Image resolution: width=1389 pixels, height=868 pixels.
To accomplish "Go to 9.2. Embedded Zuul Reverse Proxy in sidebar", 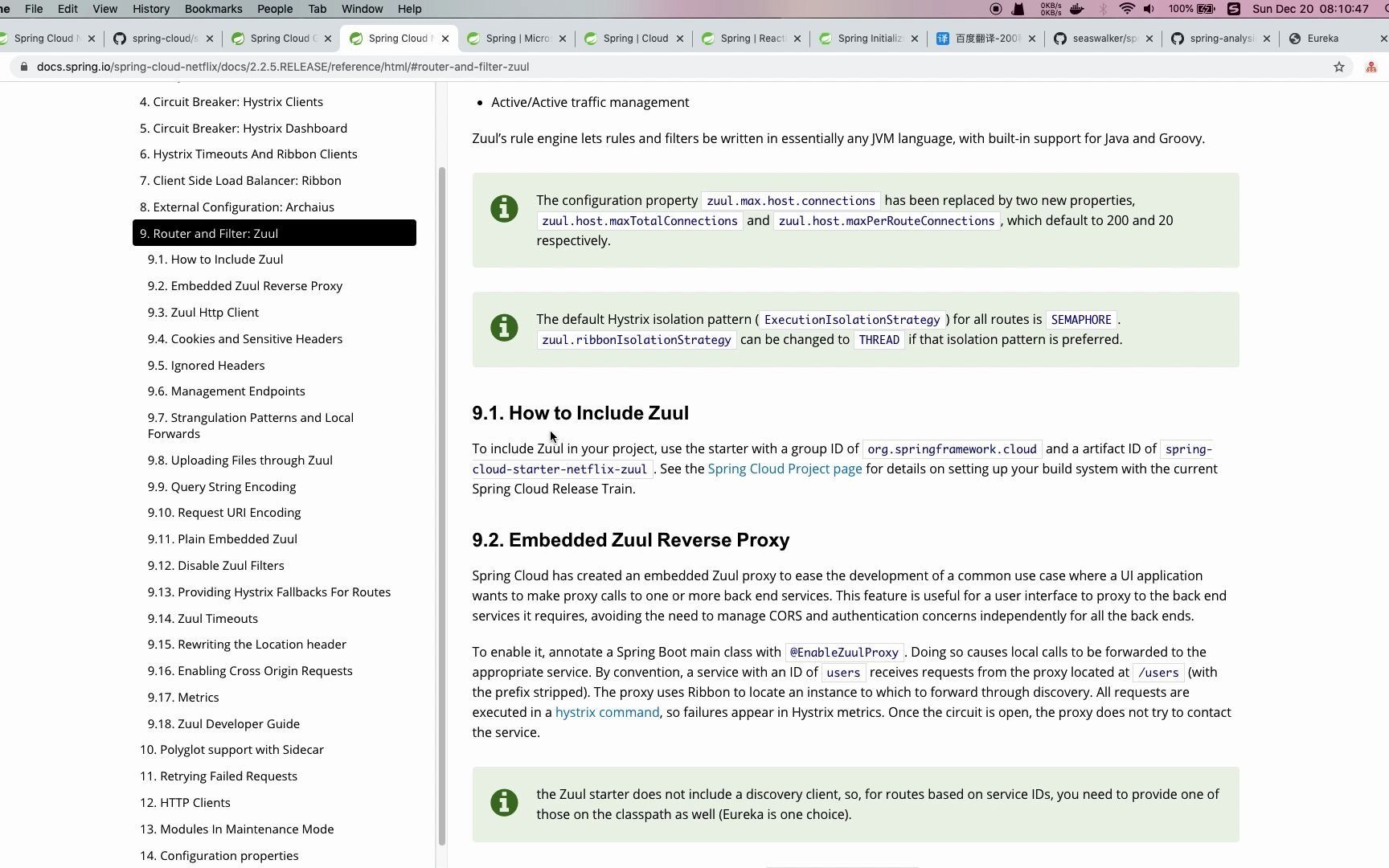I will tap(245, 286).
